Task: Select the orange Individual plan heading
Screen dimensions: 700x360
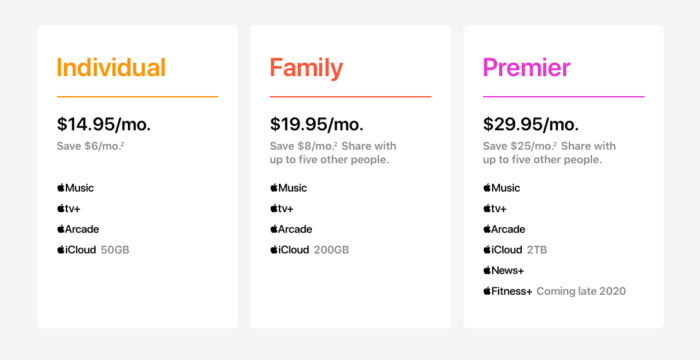Action: 111,68
